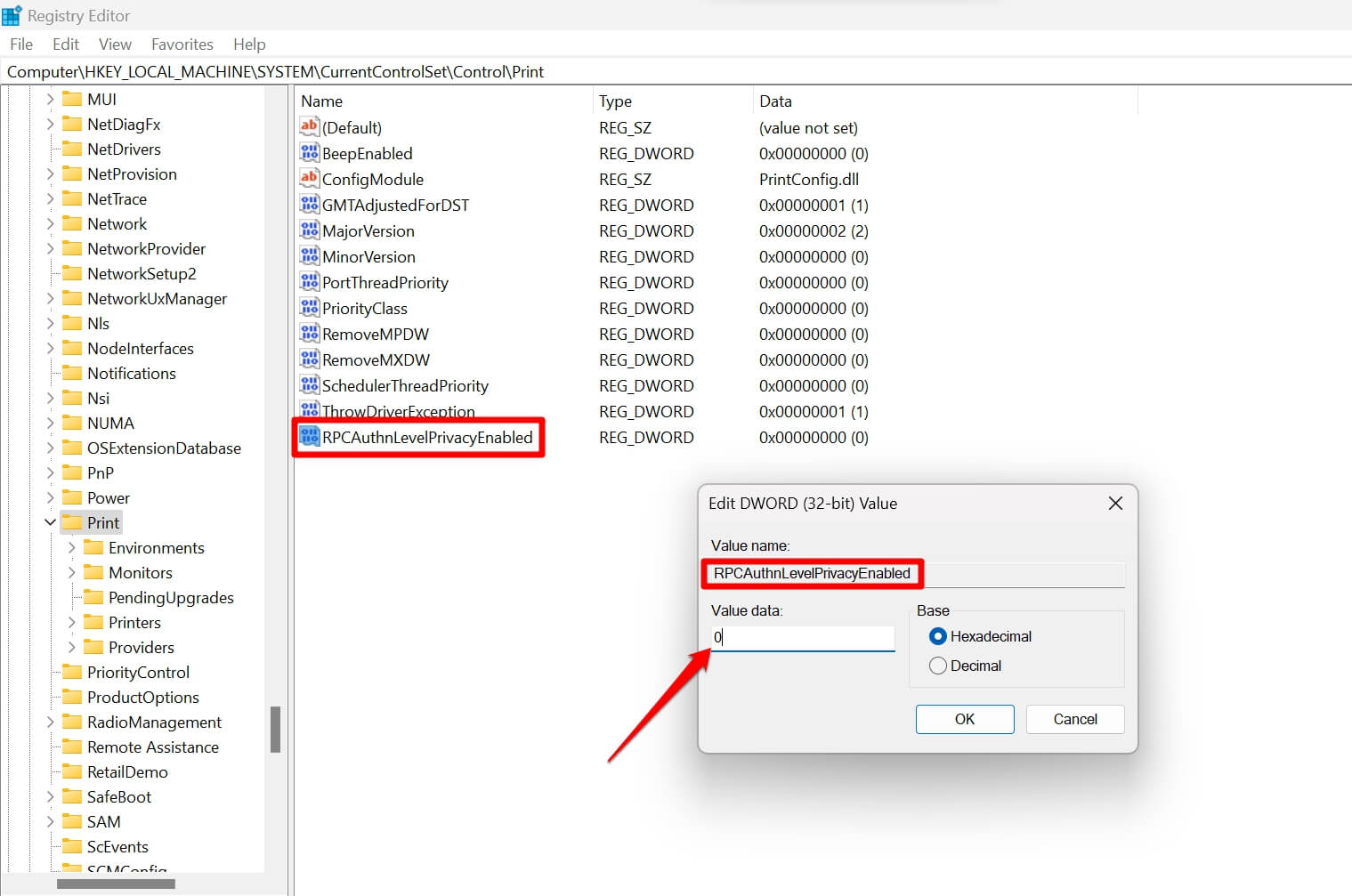Image resolution: width=1352 pixels, height=896 pixels.
Task: Click the Remote Assistance folder icon
Action: click(x=73, y=747)
